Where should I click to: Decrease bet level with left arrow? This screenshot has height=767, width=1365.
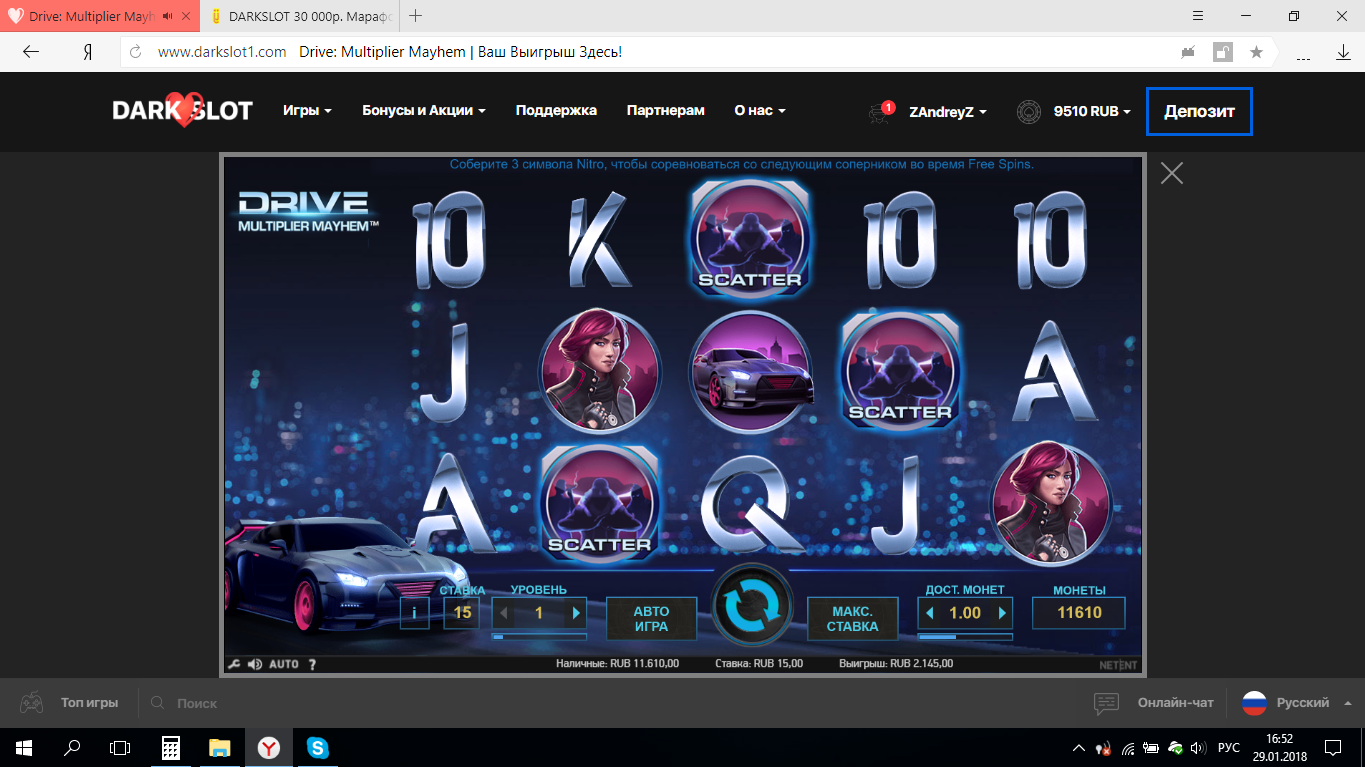click(503, 613)
